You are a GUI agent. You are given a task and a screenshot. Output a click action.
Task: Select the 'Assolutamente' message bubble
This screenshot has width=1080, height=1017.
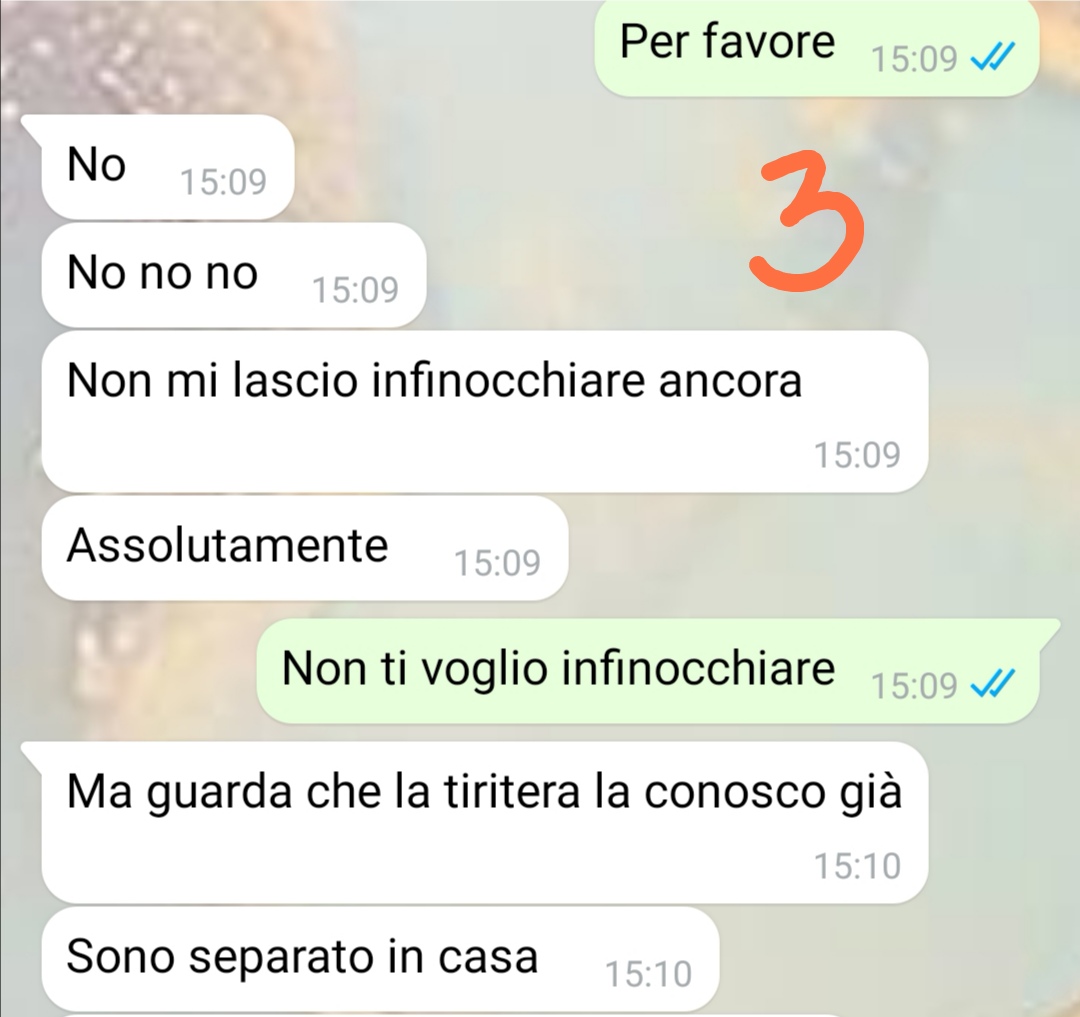[304, 548]
